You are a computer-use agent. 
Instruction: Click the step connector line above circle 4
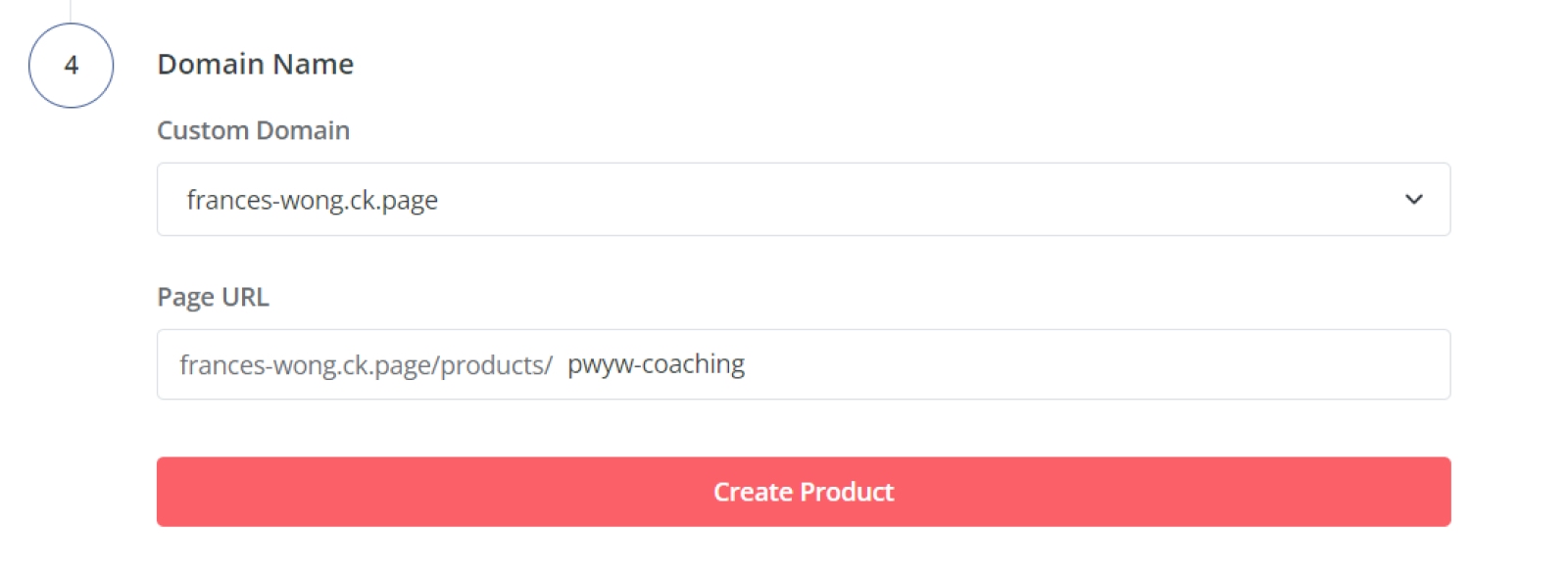[x=71, y=10]
